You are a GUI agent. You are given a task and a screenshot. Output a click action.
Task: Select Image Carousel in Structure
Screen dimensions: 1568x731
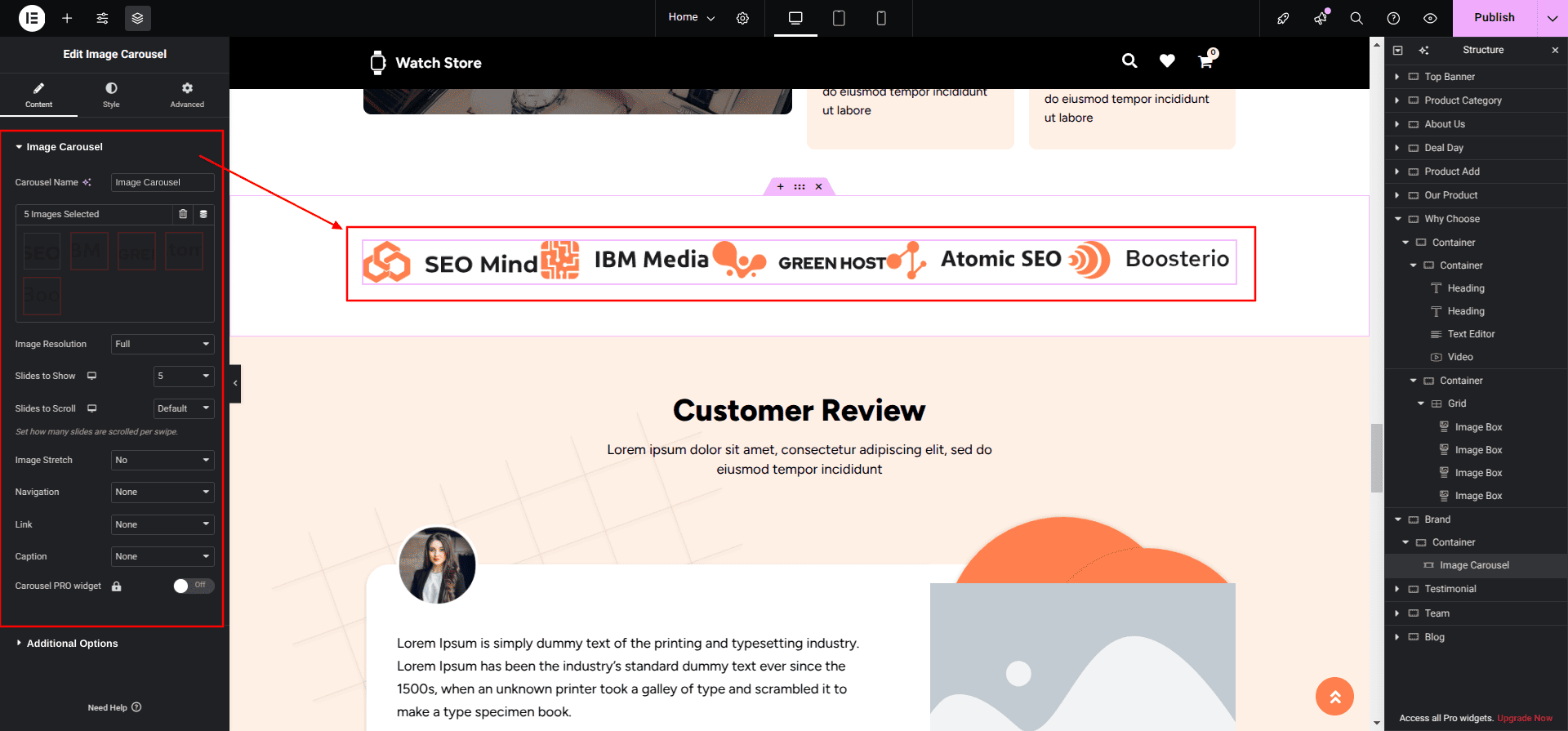pos(1474,565)
